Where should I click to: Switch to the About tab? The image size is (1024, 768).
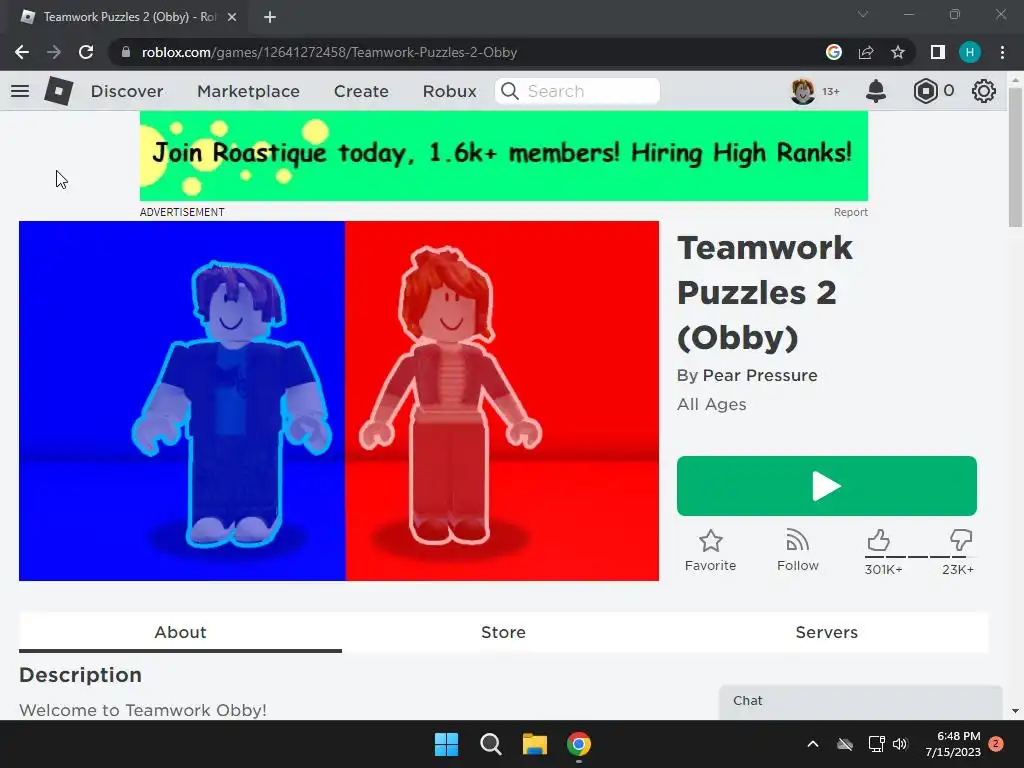[x=180, y=632]
